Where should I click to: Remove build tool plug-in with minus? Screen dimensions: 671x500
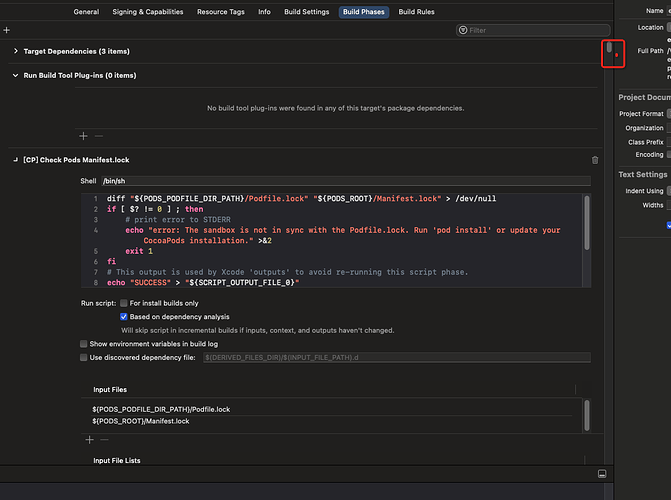pos(98,135)
